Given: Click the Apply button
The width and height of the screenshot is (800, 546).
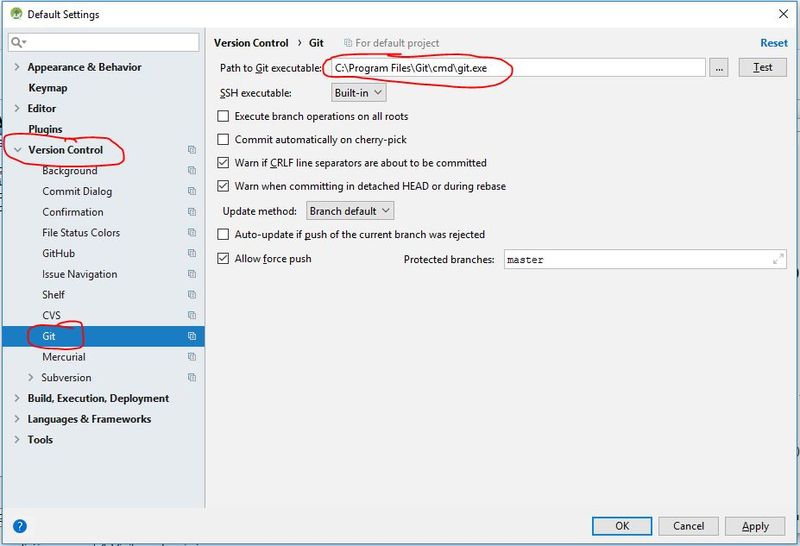Looking at the screenshot, I should (755, 526).
